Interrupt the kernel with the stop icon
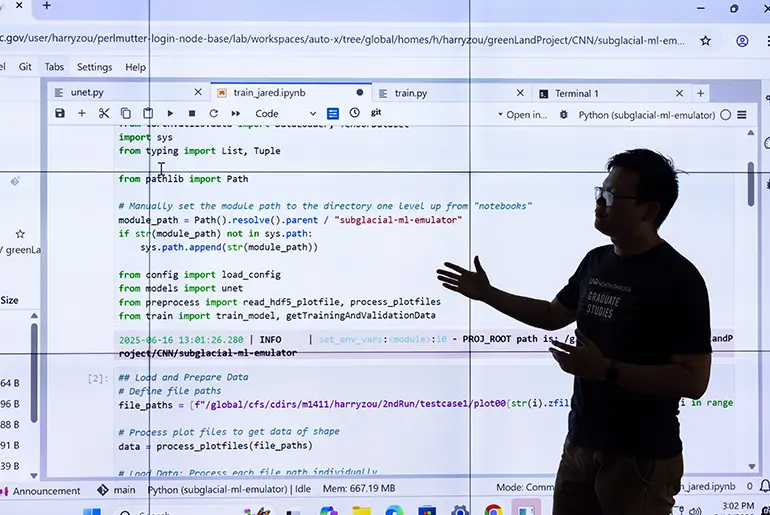The height and width of the screenshot is (515, 770). pos(192,114)
